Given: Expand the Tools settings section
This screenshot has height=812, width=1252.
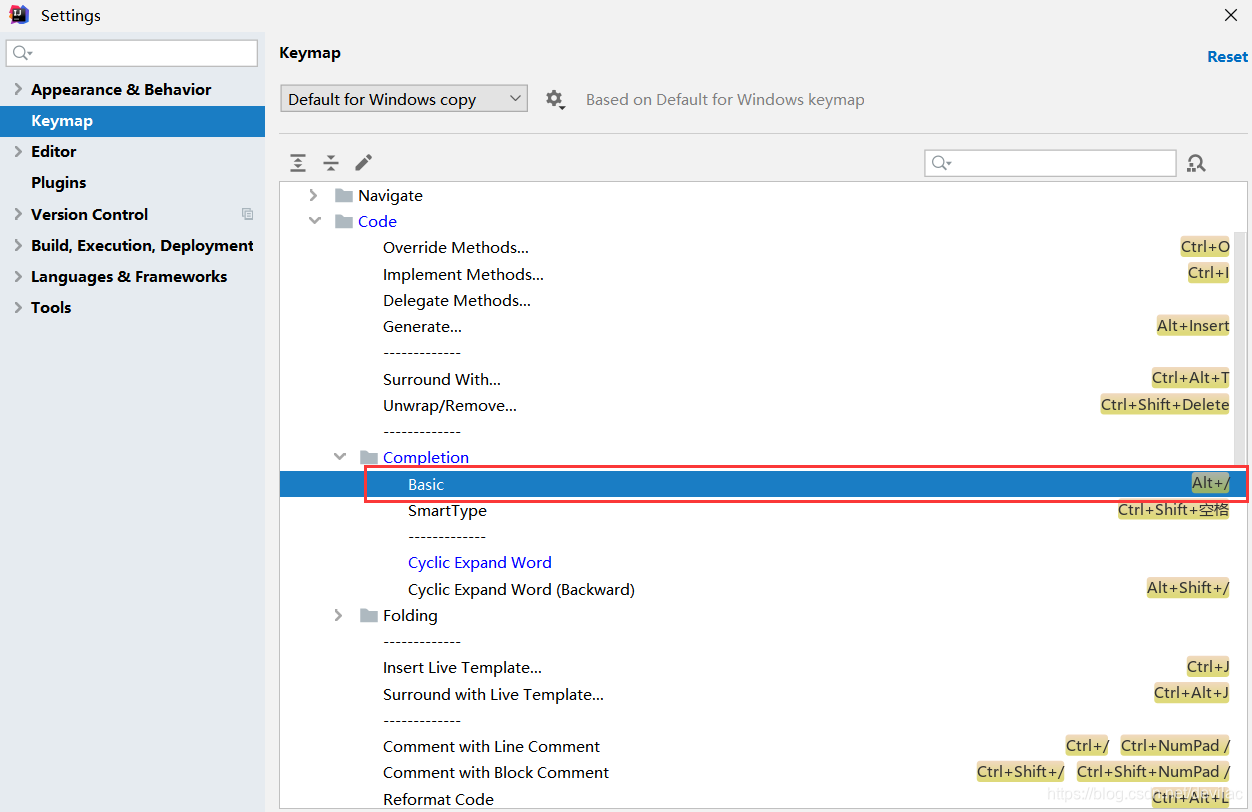Looking at the screenshot, I should 18,307.
